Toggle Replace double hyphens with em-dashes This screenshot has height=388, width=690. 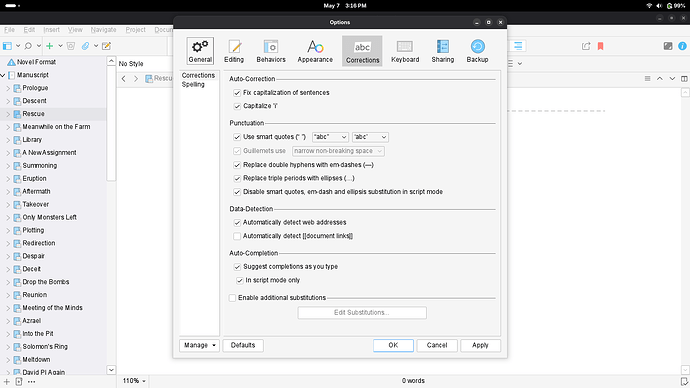[x=237, y=165]
